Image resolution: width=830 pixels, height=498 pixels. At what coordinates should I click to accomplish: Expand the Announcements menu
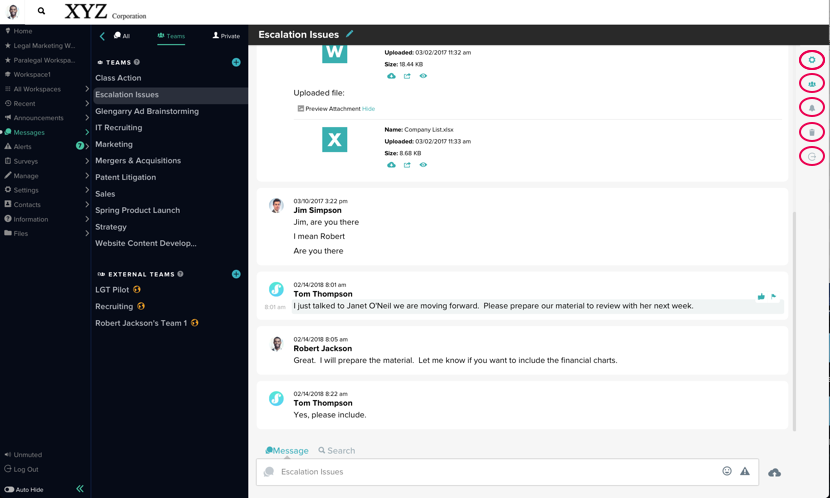coord(87,117)
